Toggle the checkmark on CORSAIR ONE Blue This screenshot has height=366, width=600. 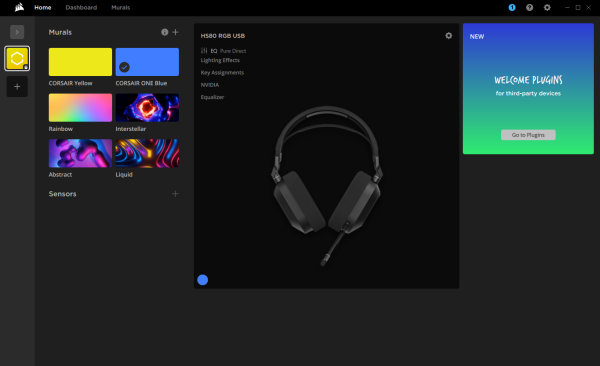click(x=124, y=67)
